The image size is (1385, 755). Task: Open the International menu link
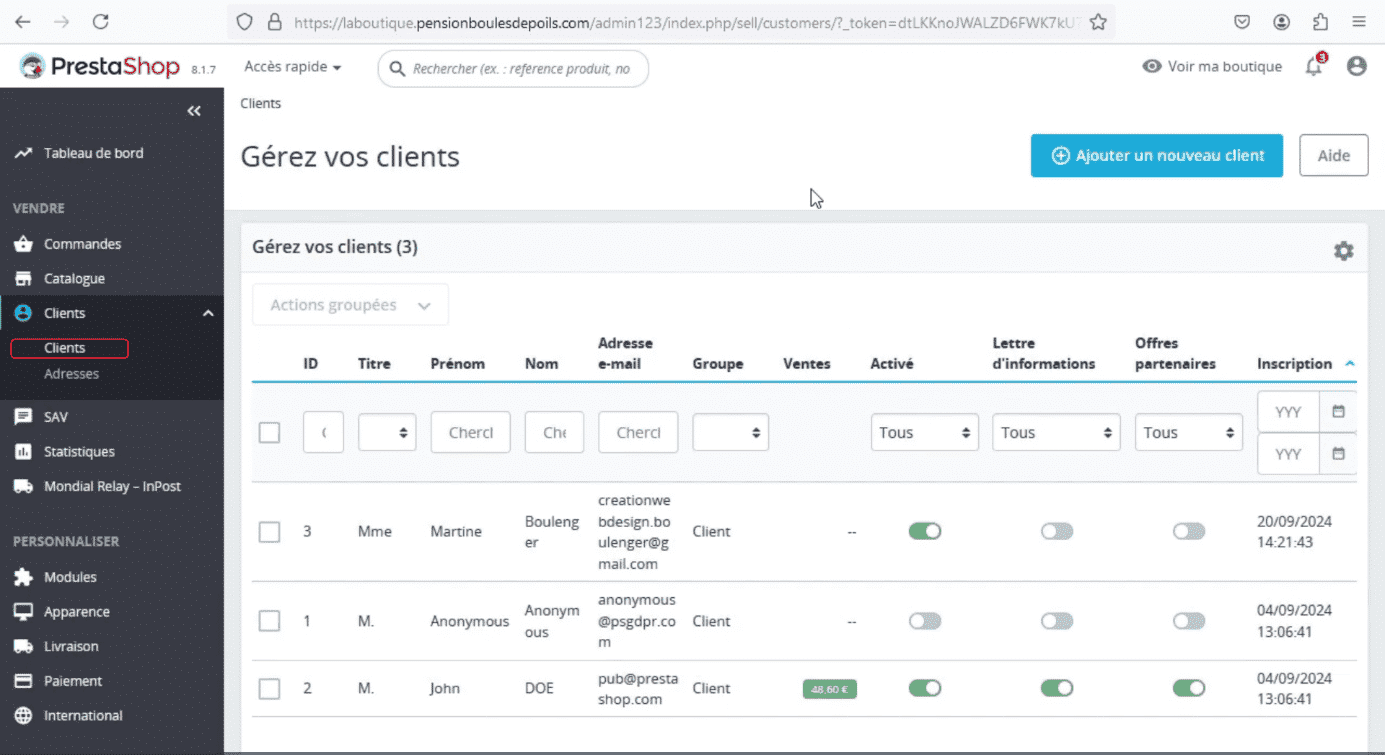83,716
